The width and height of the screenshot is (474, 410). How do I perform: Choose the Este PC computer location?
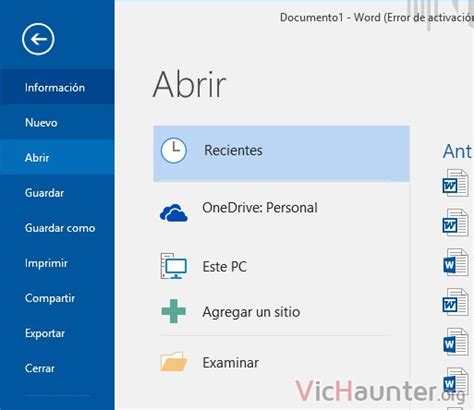click(x=281, y=266)
